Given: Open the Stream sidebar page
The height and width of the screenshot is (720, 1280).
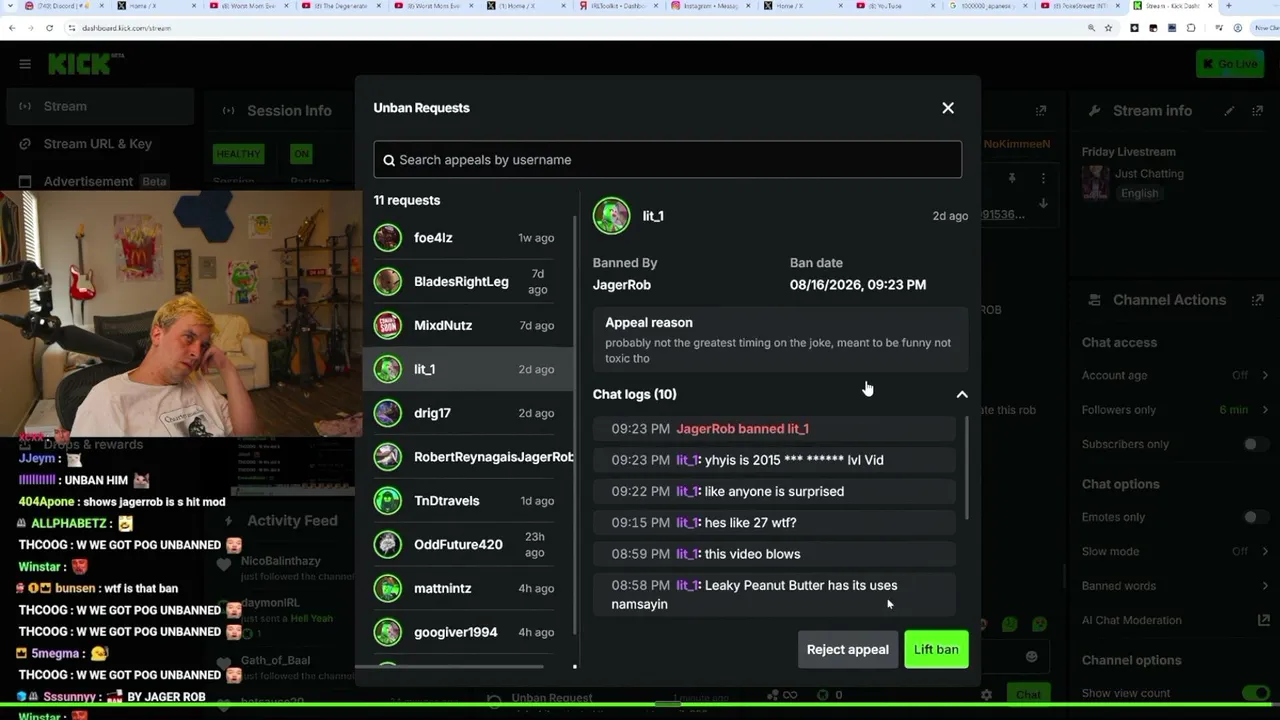Looking at the screenshot, I should coord(98,106).
